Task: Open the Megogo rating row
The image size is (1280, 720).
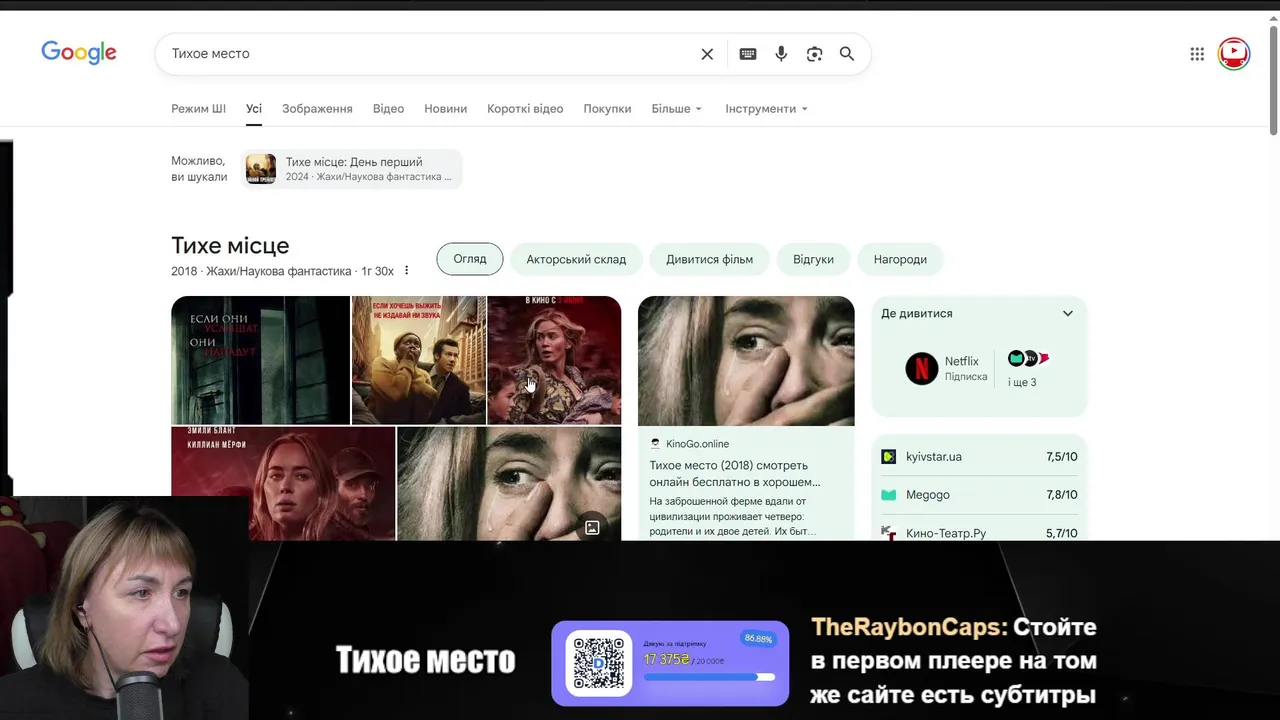Action: (979, 495)
